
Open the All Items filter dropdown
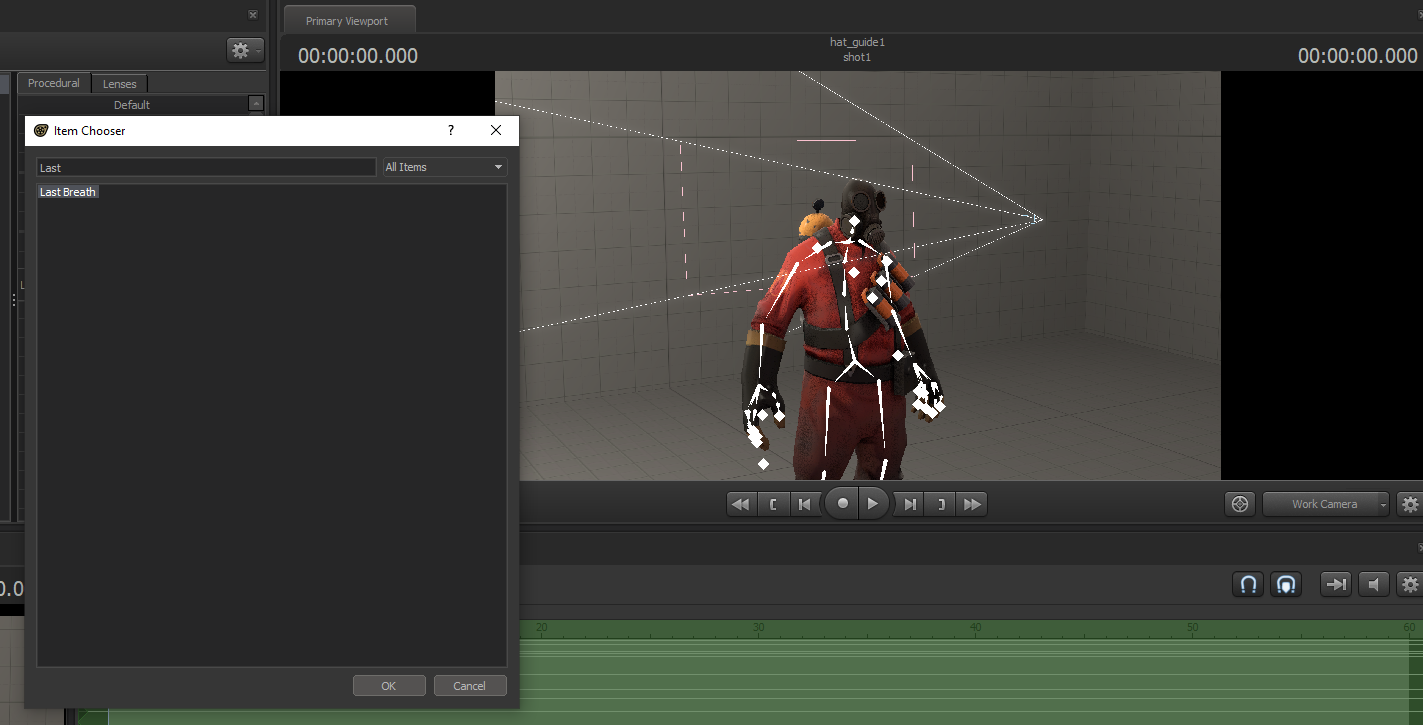click(x=445, y=167)
